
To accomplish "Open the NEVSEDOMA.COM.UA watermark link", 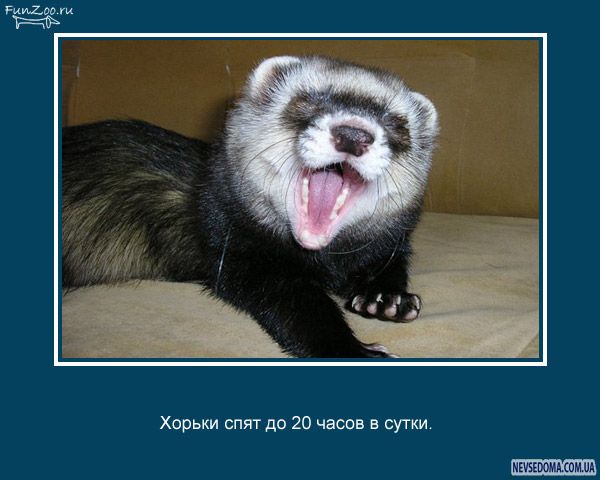I will (553, 467).
